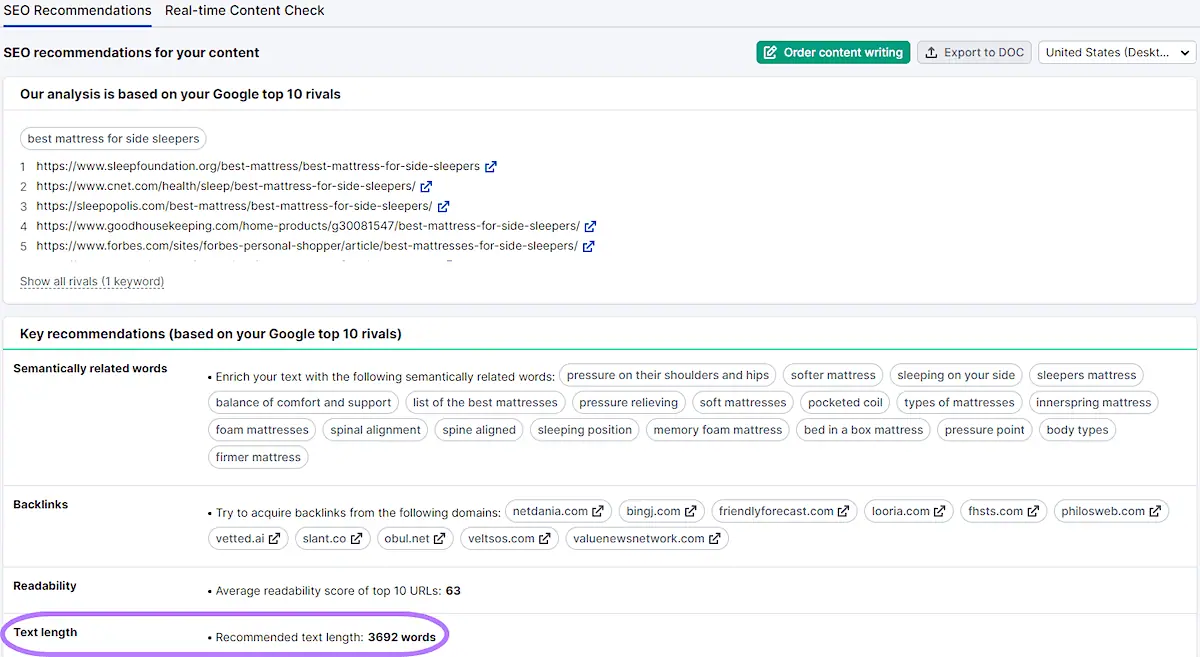The height and width of the screenshot is (657, 1200).
Task: Select the SEO Recommendations tab
Action: (77, 11)
